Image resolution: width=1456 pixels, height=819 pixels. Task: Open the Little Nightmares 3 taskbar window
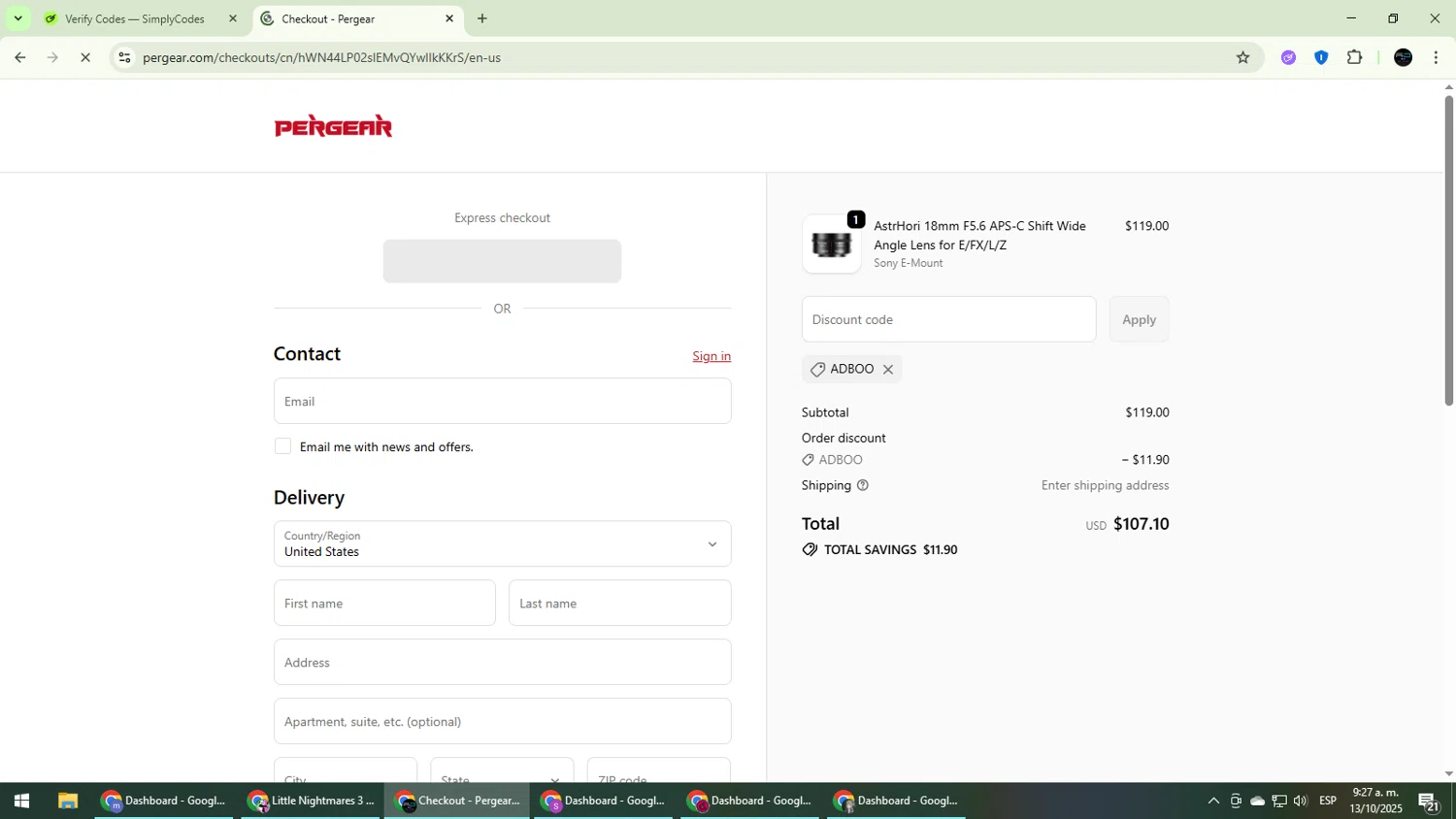[x=312, y=801]
